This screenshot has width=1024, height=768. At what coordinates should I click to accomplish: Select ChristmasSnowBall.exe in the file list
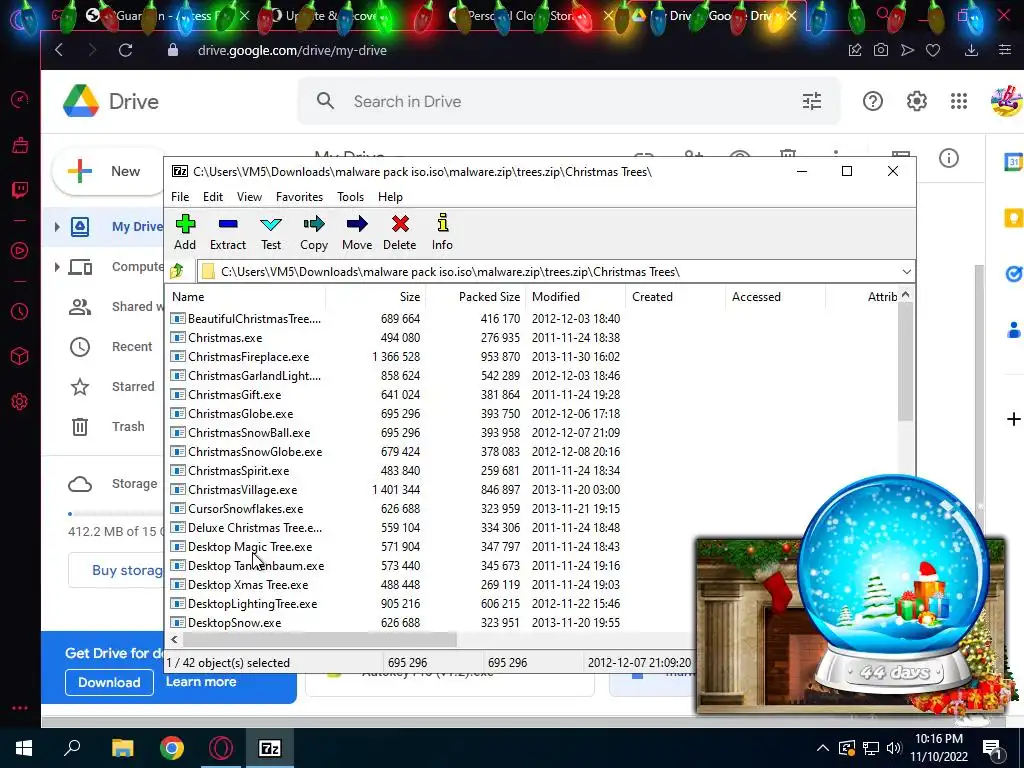point(249,432)
